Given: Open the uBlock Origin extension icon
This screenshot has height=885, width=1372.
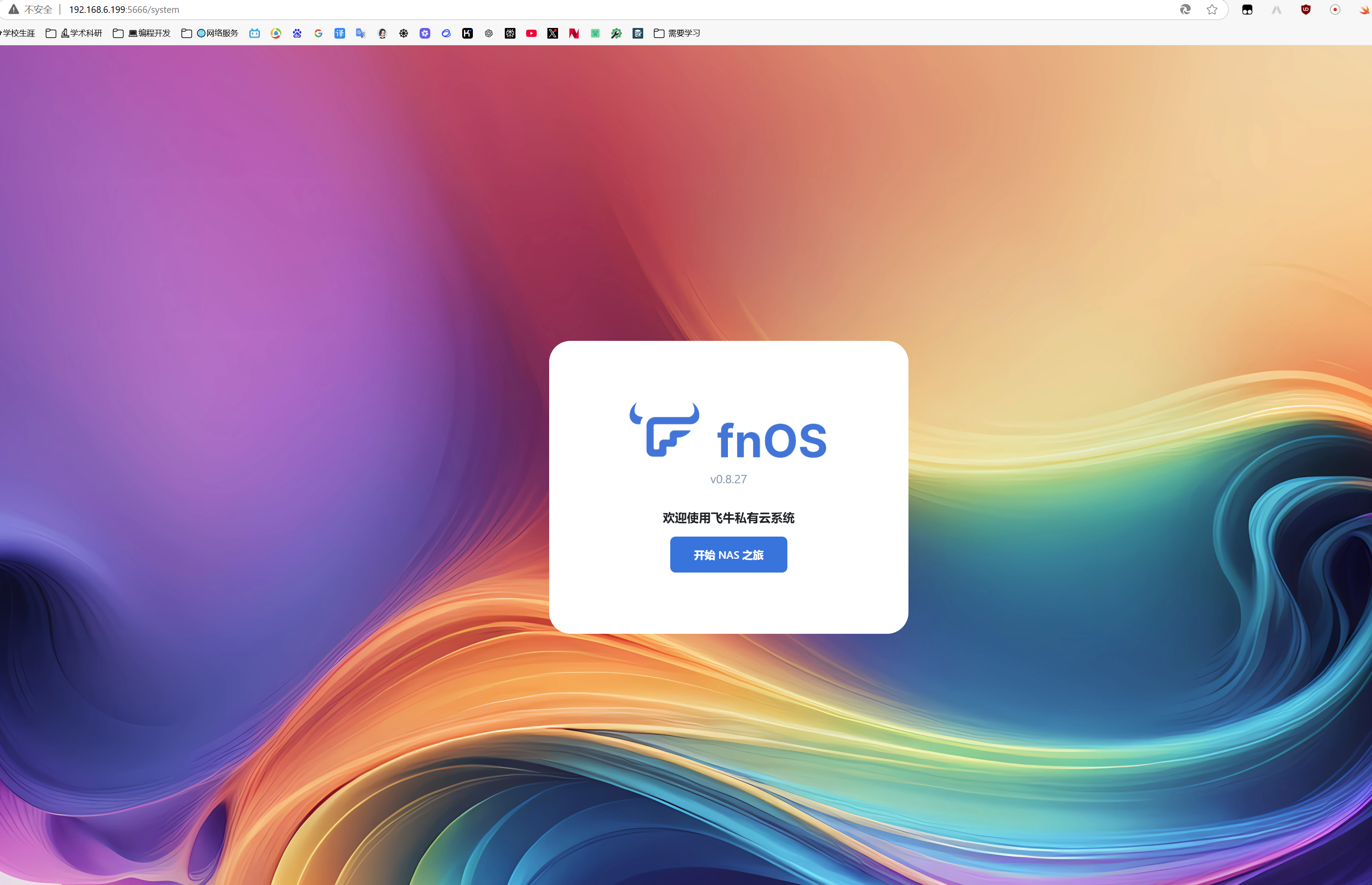Looking at the screenshot, I should pos(1305,10).
